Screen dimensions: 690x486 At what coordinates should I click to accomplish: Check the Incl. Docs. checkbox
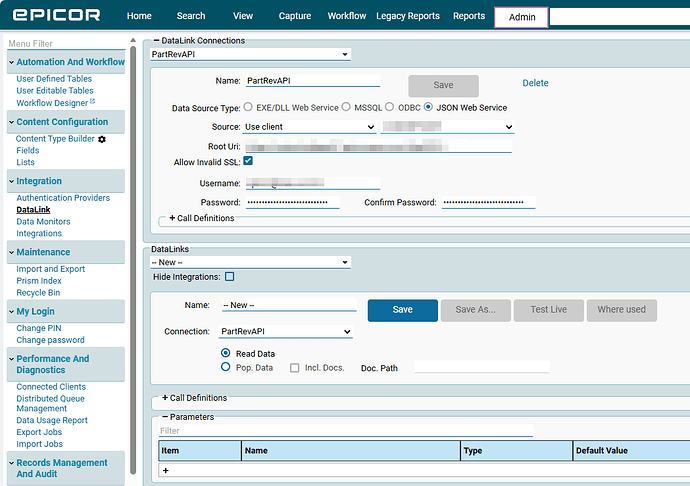point(294,368)
